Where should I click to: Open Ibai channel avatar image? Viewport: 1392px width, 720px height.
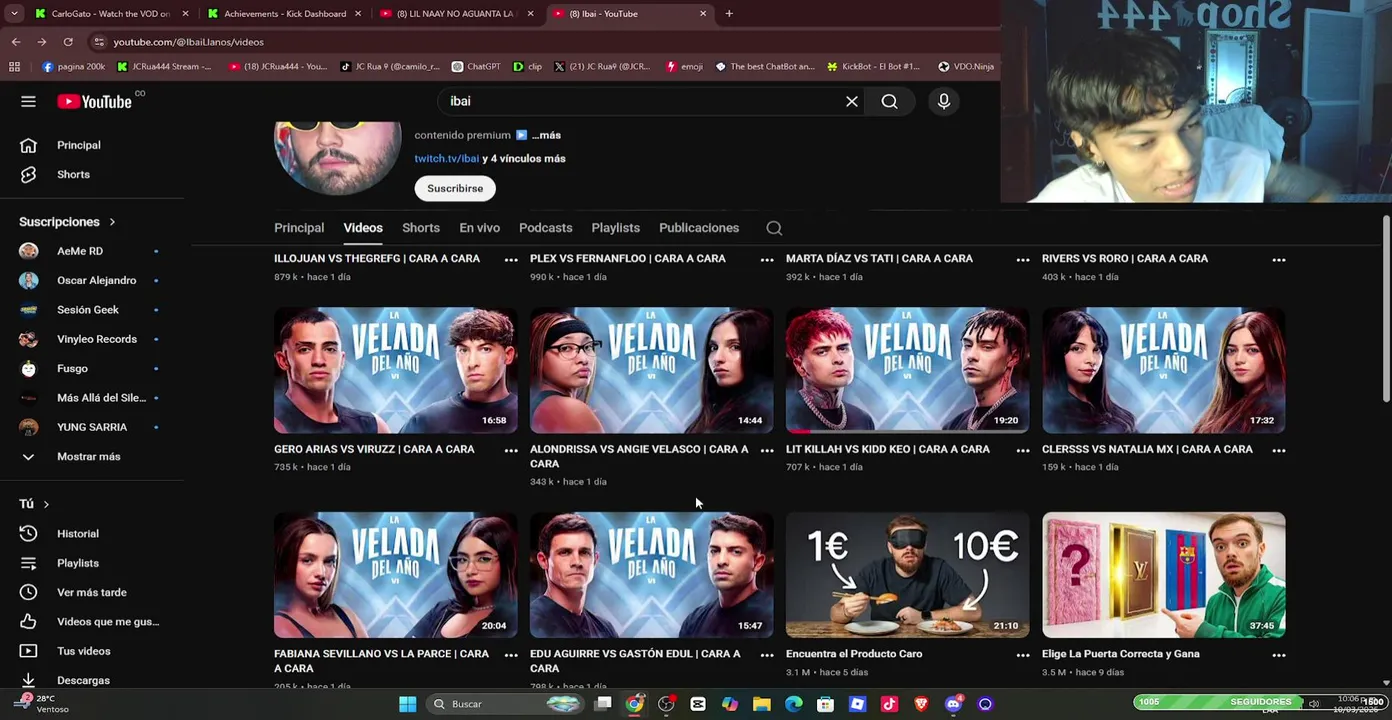338,158
